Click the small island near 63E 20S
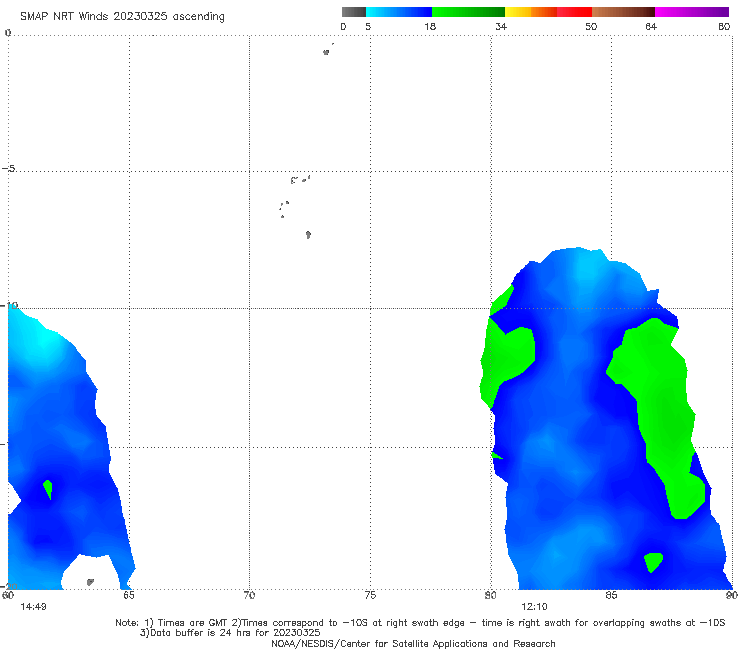 click(90, 582)
